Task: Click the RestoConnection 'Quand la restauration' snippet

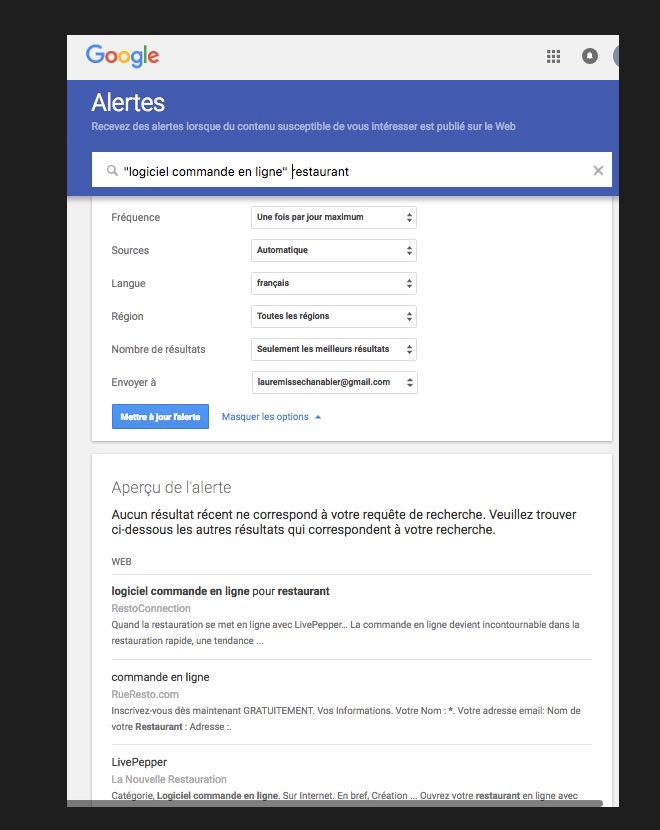Action: pos(345,633)
